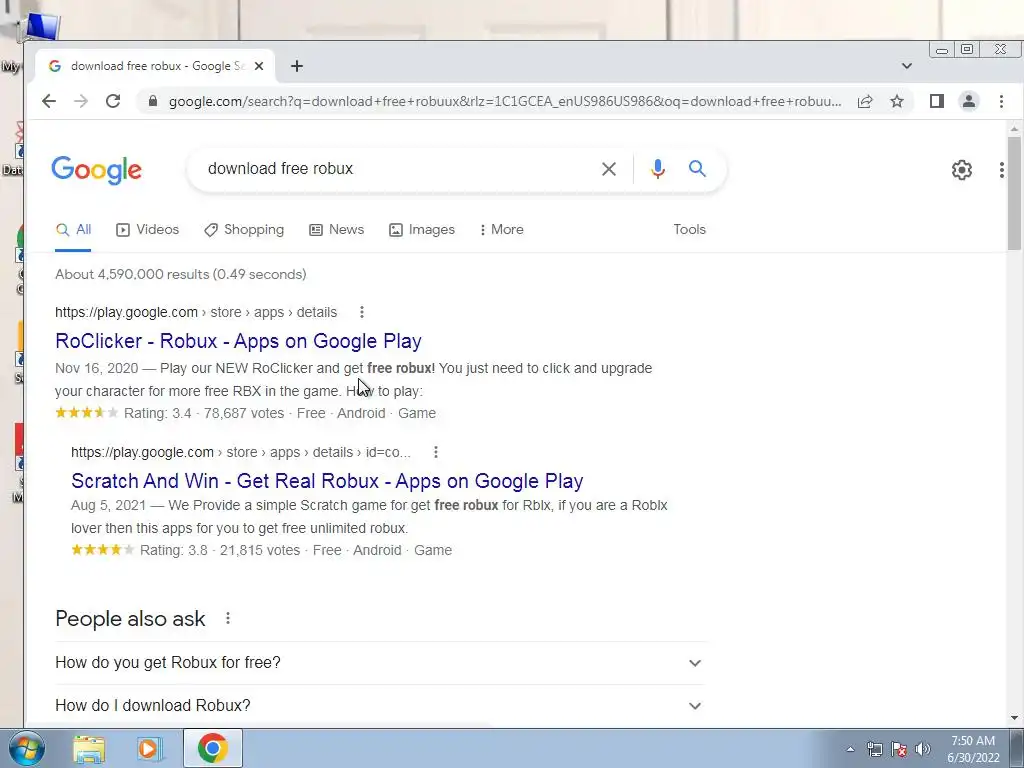This screenshot has height=768, width=1024.
Task: Clear the search box with the X
Action: (x=609, y=169)
